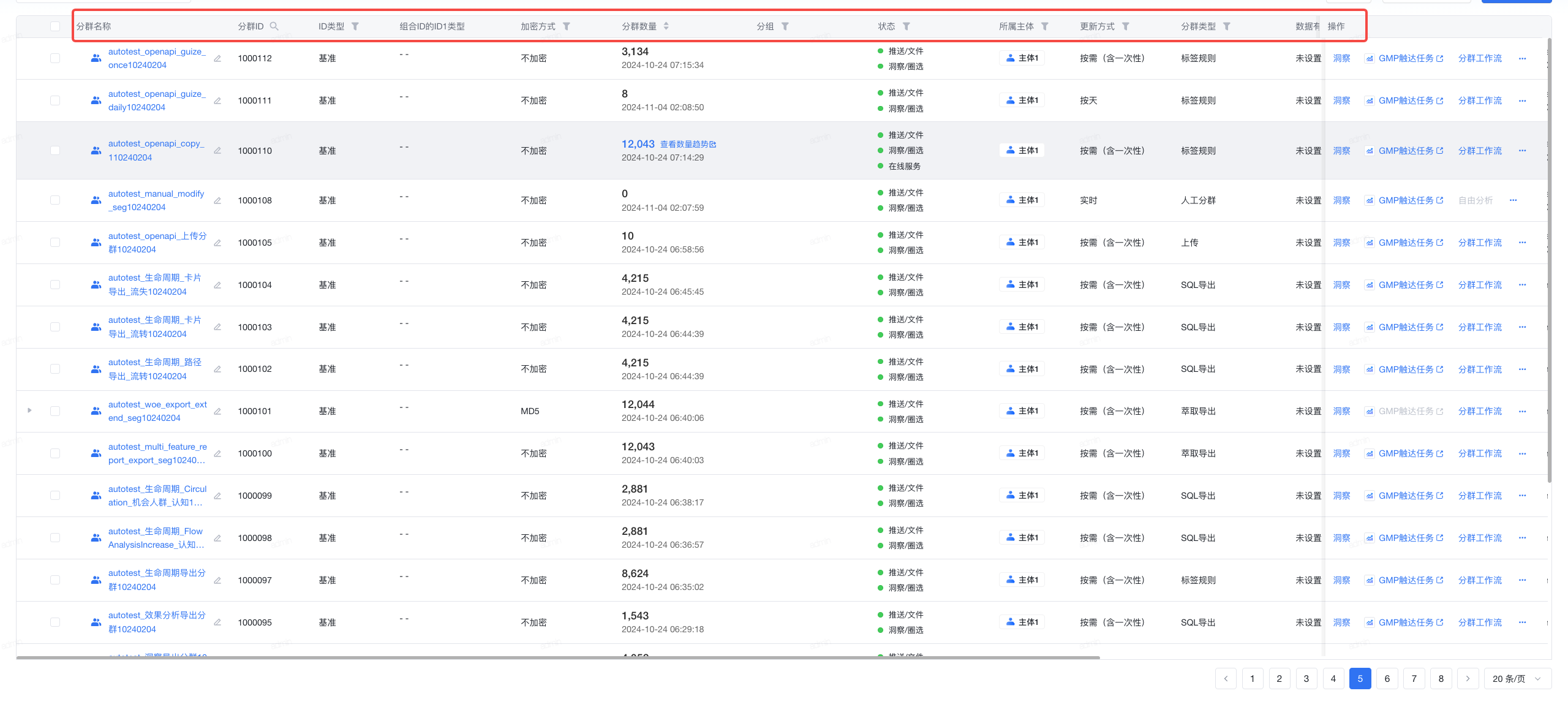Open more actions ellipsis for row 1000110

pos(1523,151)
